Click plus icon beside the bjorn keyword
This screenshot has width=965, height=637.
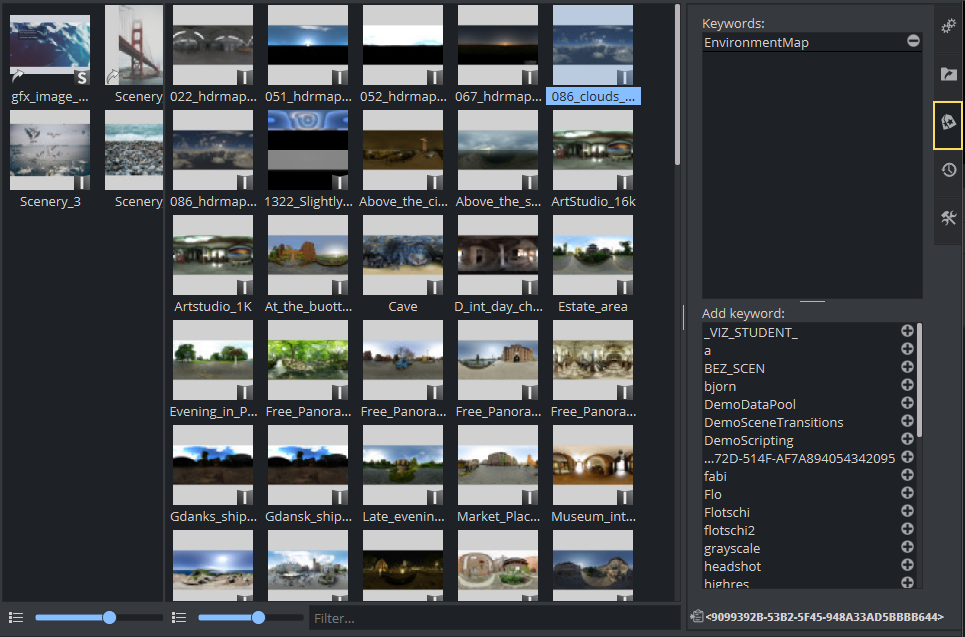coord(907,386)
